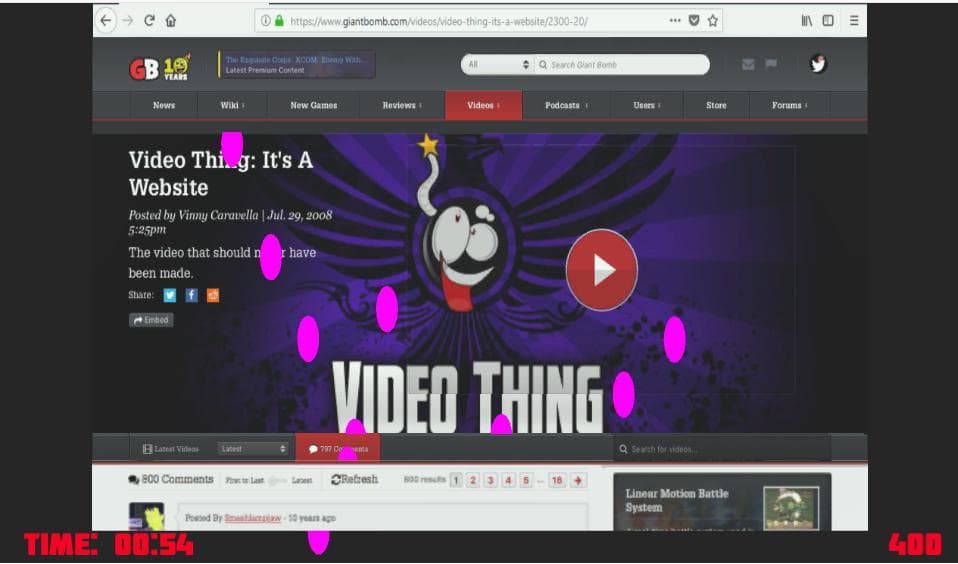Expand the Forums menu

pyautogui.click(x=789, y=105)
